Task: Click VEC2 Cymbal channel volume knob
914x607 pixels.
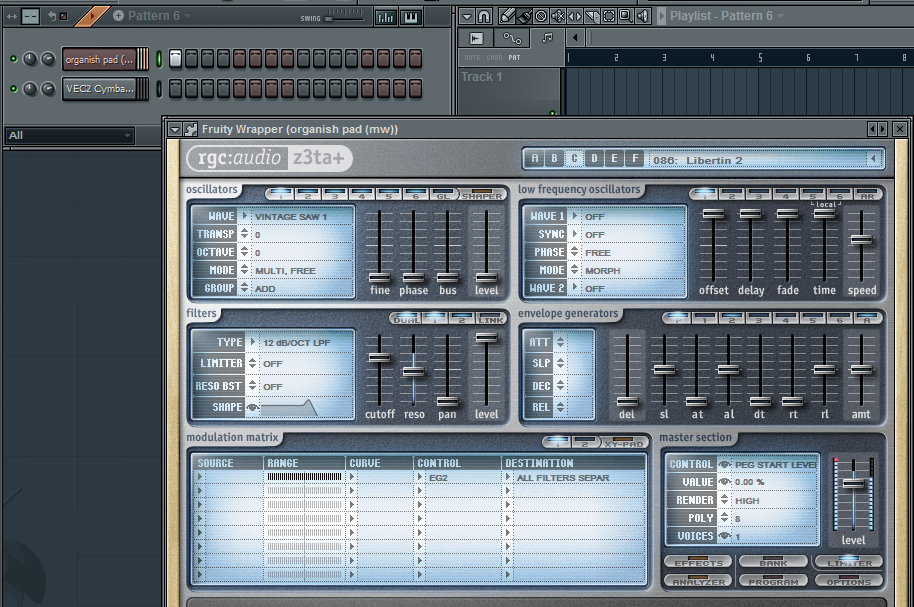Action: coord(48,89)
